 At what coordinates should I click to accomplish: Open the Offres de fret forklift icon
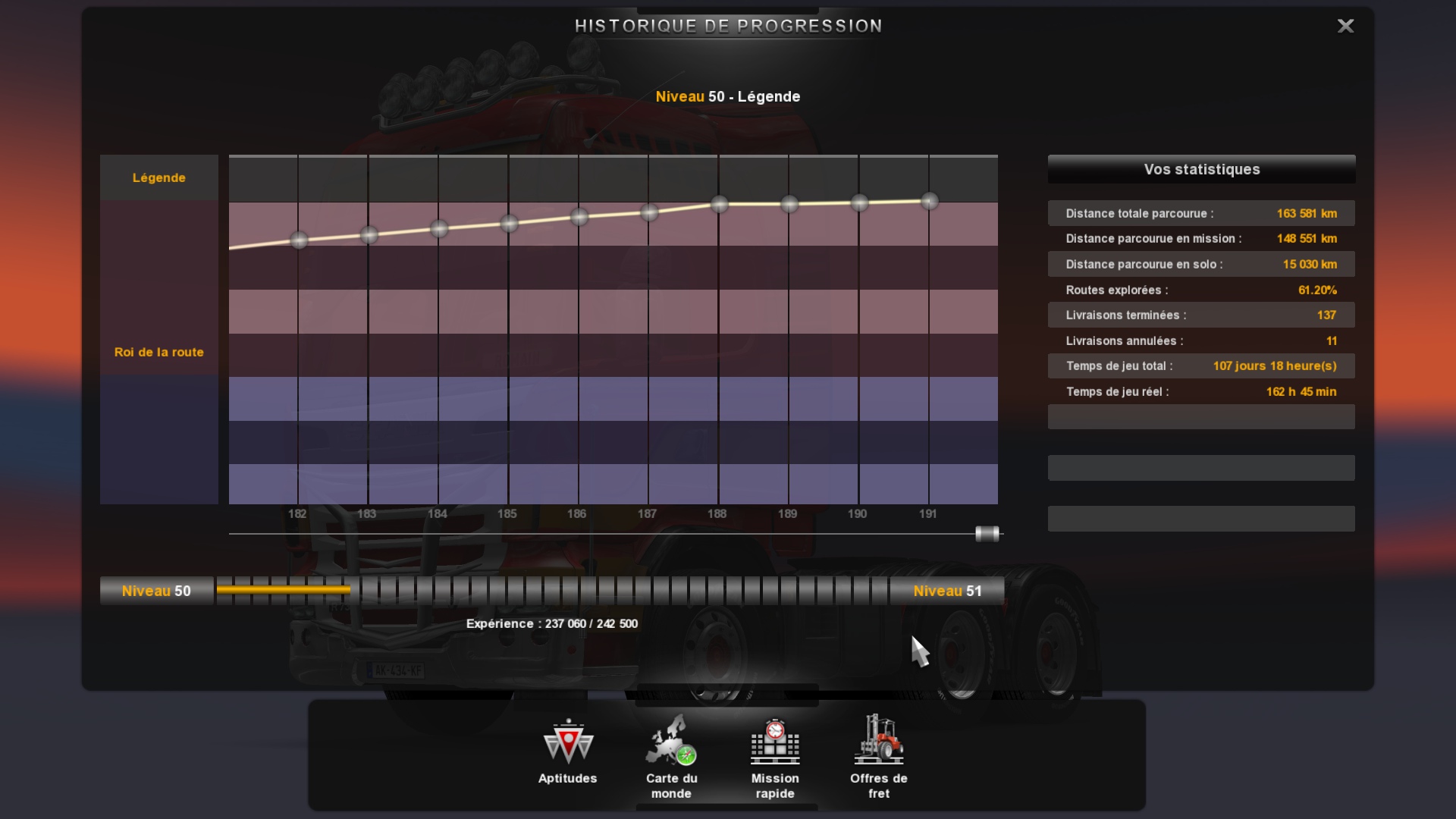(878, 740)
